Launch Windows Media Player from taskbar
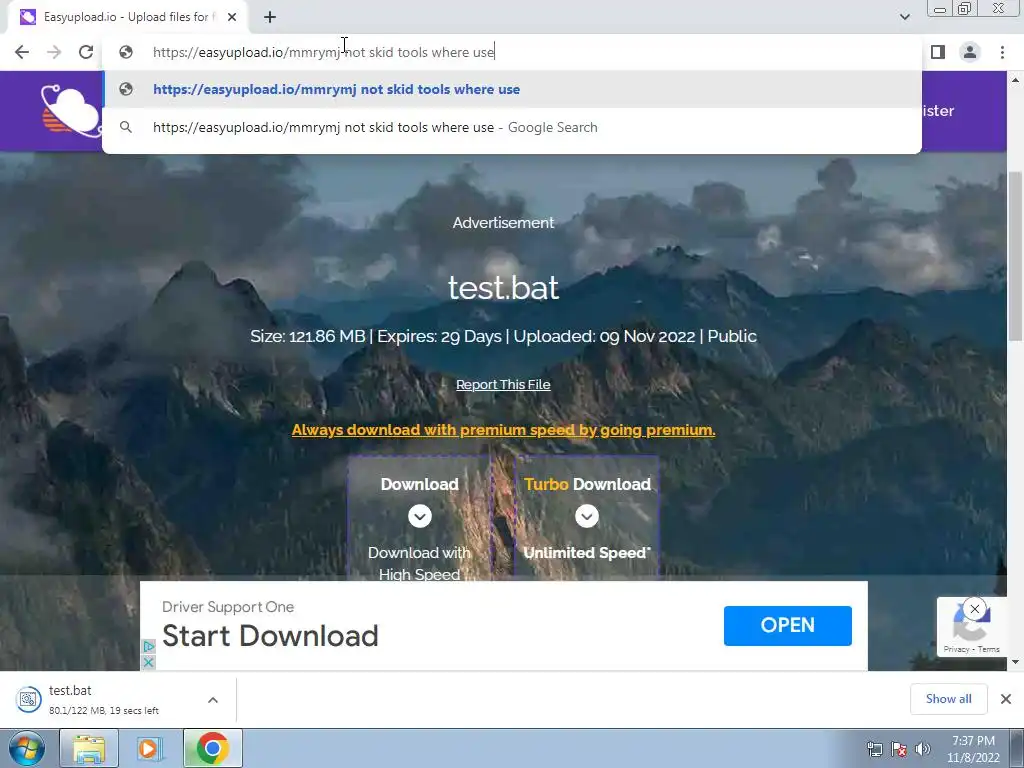 point(149,748)
